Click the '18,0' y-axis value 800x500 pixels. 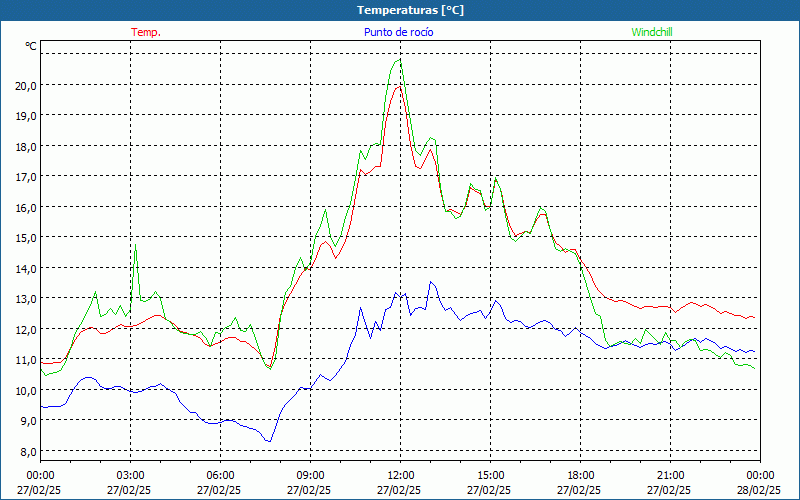(26, 146)
